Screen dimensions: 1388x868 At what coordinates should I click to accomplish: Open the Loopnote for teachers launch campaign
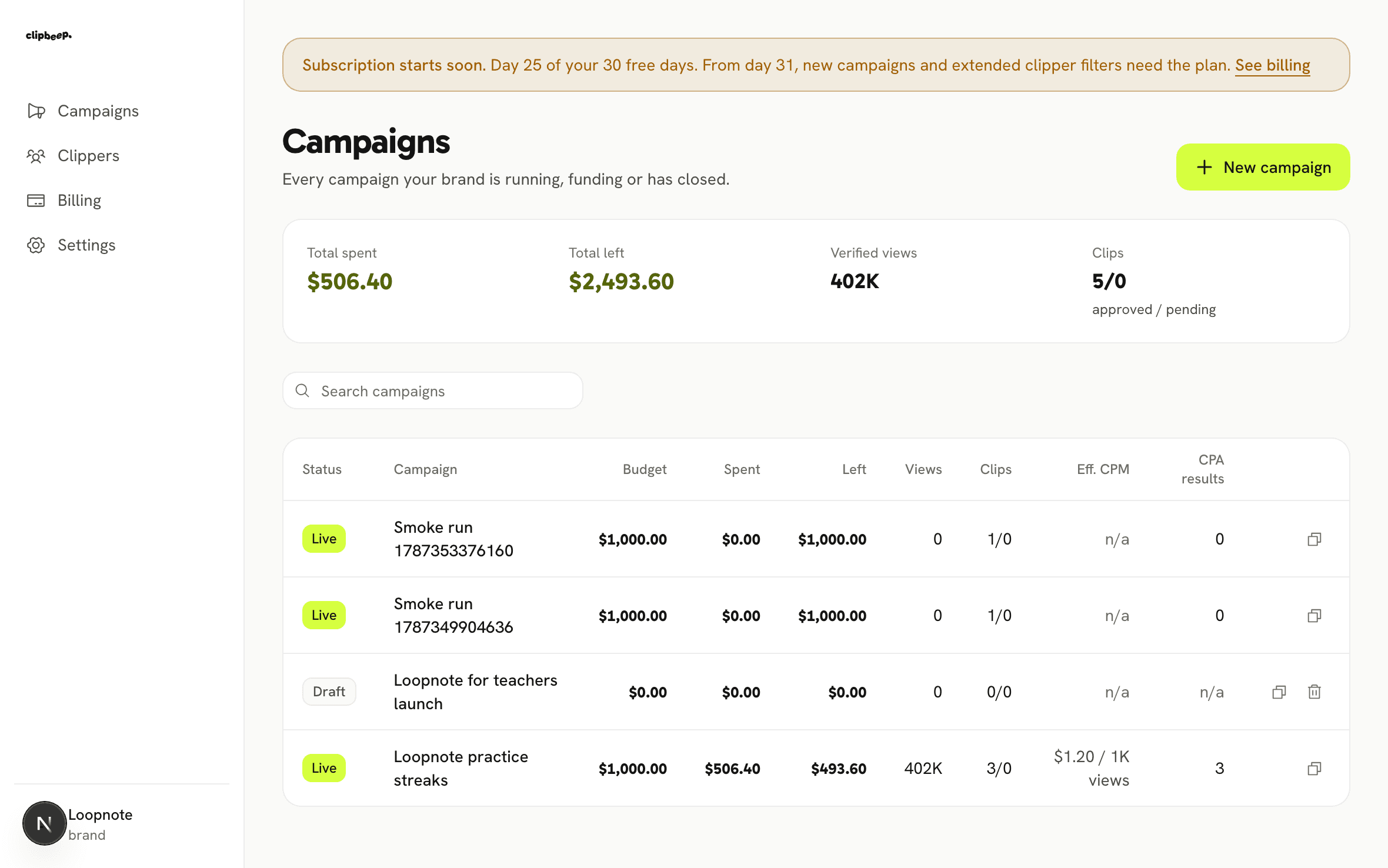point(475,692)
